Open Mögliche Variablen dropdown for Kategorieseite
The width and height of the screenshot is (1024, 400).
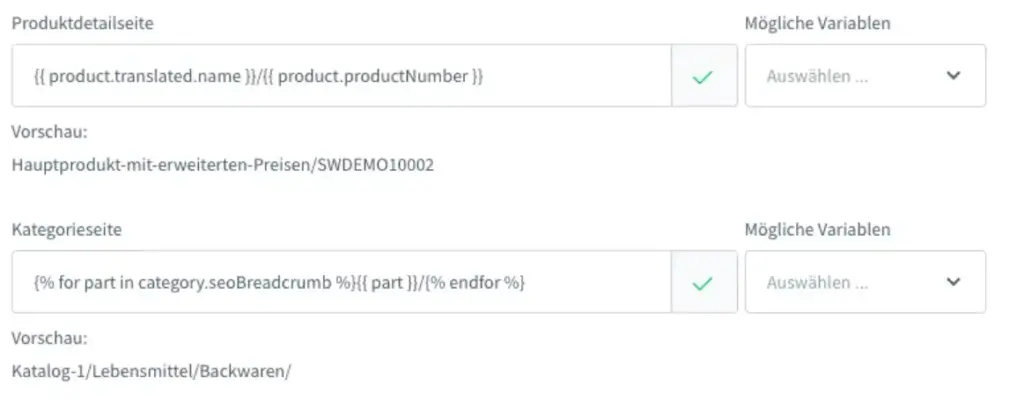[x=865, y=283]
